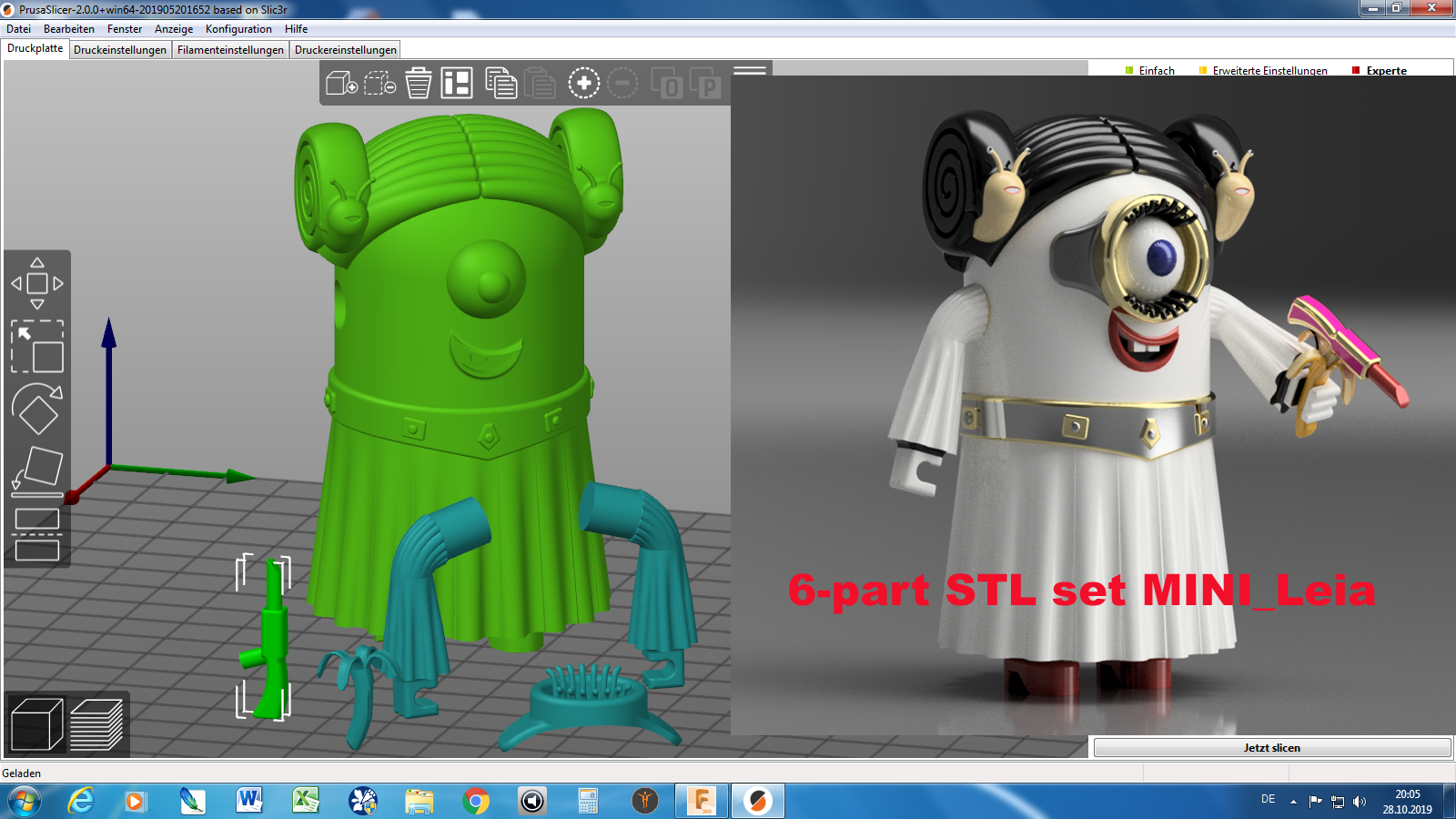Split selection into objects
Image resolution: width=1456 pixels, height=819 pixels.
pos(667,84)
